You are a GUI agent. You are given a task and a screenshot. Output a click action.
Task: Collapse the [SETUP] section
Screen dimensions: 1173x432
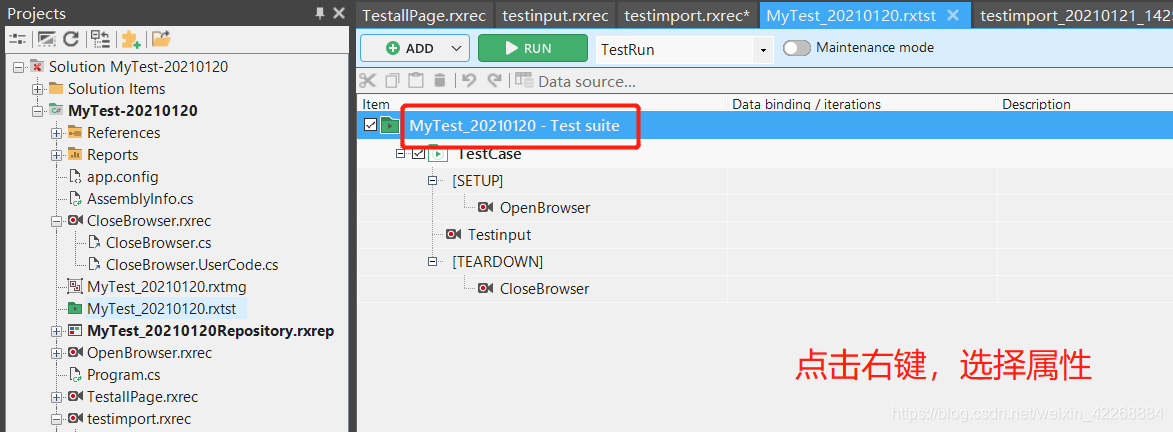point(432,180)
